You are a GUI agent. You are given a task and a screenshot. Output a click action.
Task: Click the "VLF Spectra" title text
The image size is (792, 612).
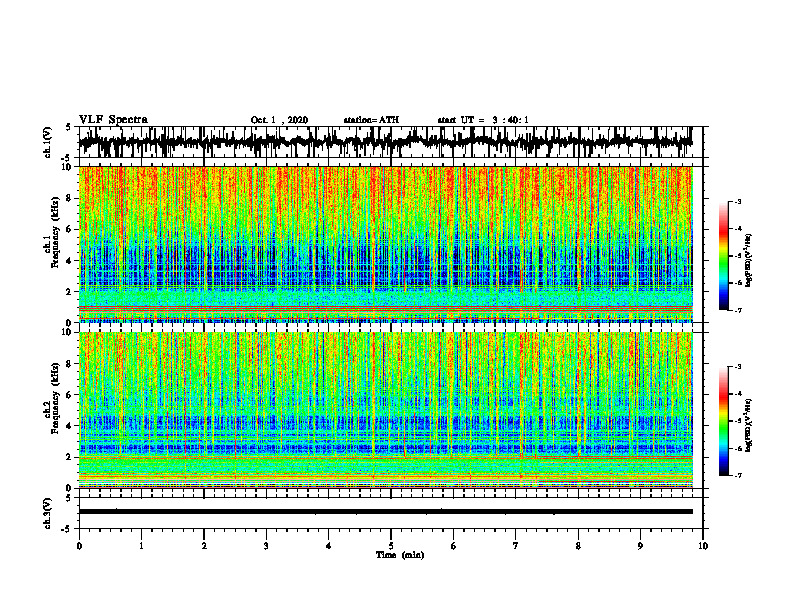click(x=113, y=120)
